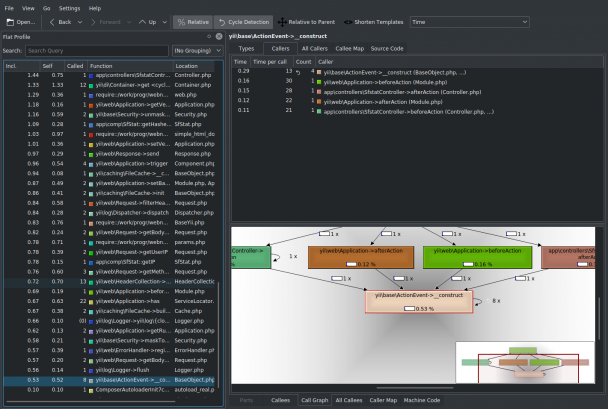This screenshot has height=409, width=608.
Task: Switch to the Source Code tab
Action: pos(387,48)
